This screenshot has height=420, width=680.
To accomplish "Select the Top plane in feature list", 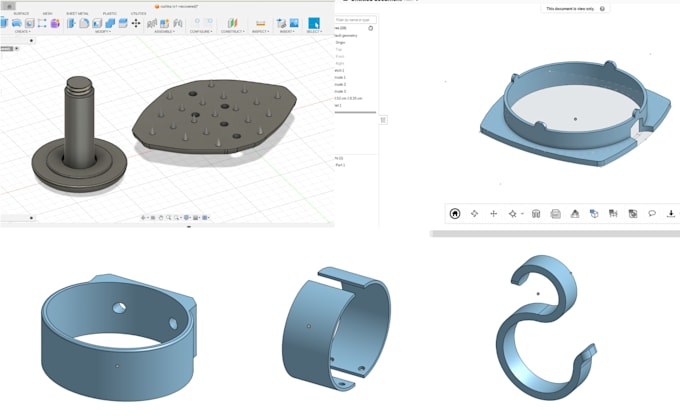I will (x=339, y=49).
